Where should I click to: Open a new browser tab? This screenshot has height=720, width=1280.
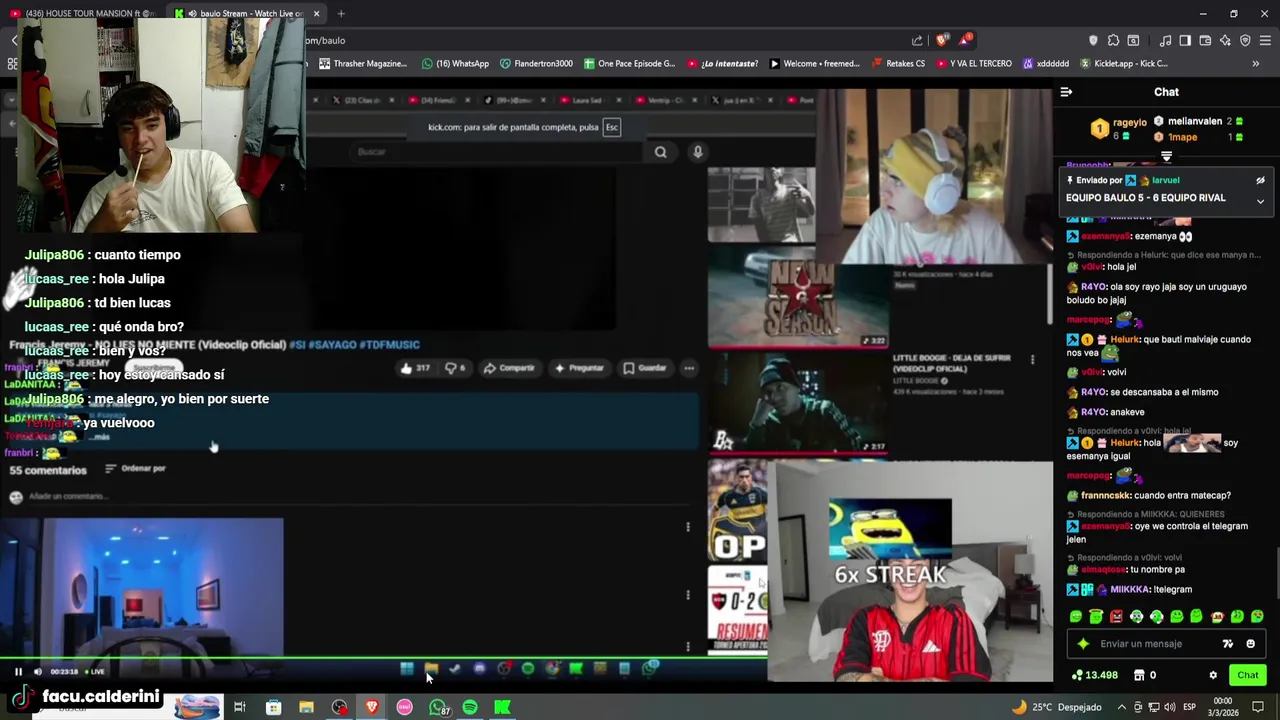pyautogui.click(x=341, y=13)
